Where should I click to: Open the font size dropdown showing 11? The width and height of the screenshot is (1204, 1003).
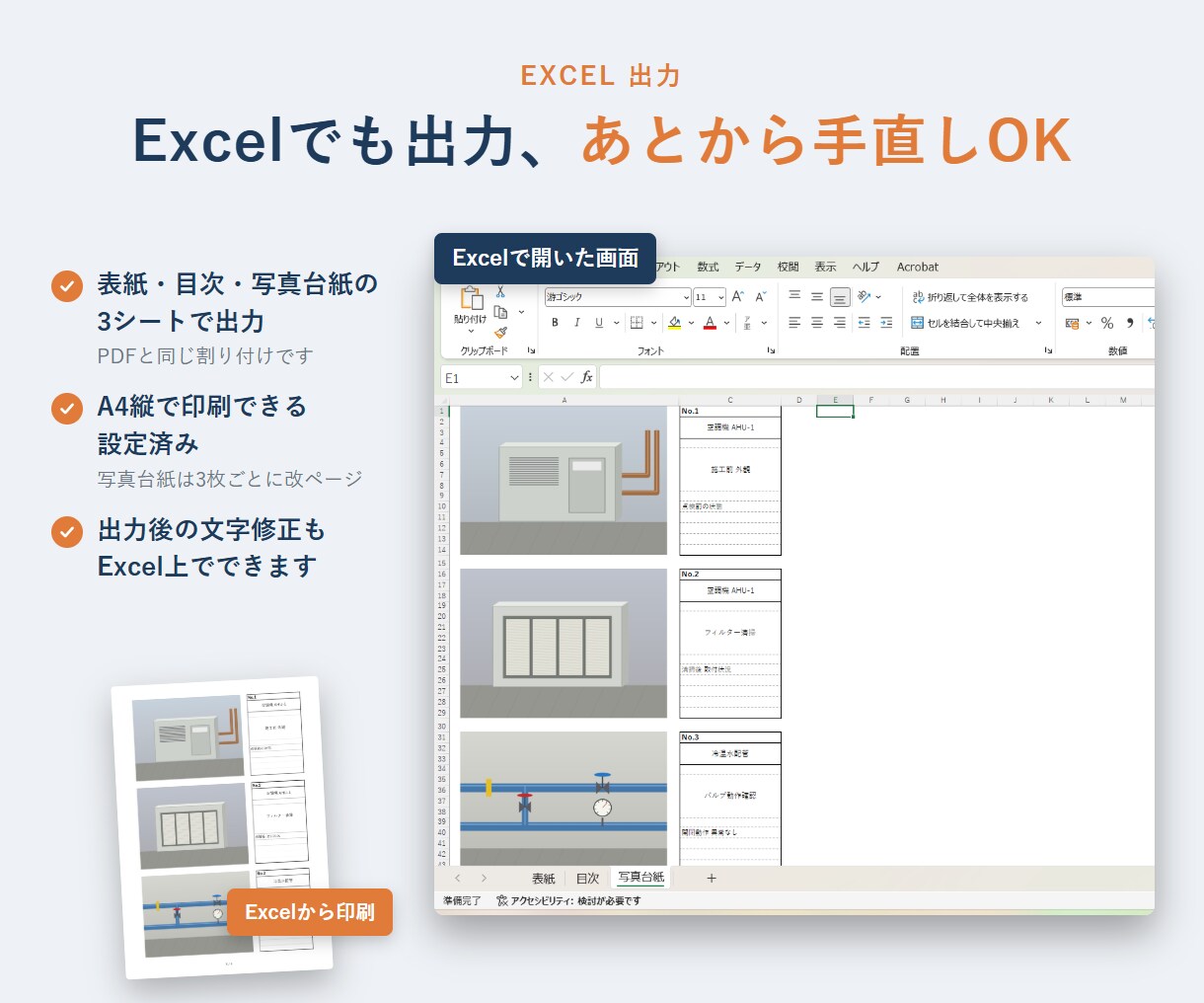click(721, 297)
